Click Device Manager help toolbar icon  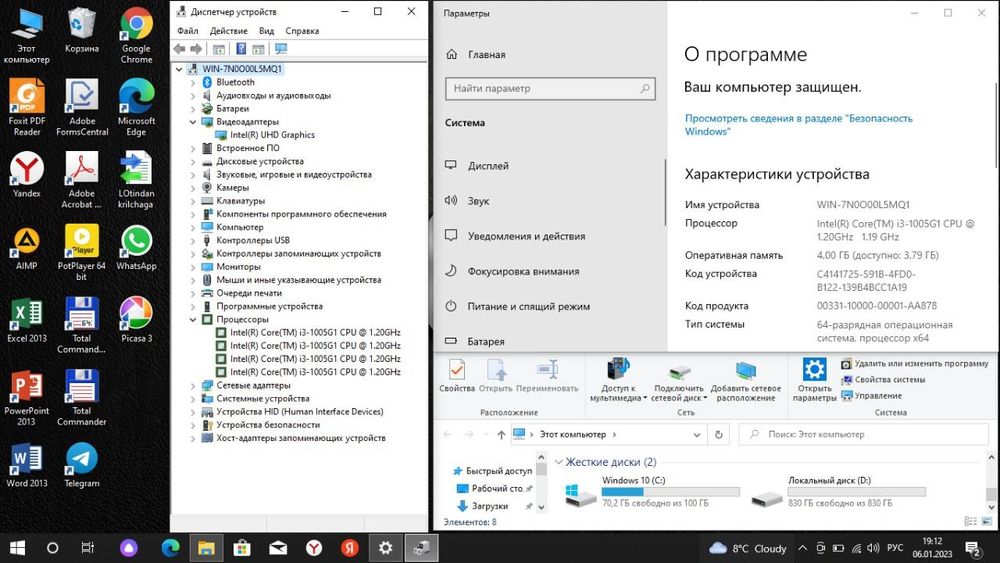241,49
